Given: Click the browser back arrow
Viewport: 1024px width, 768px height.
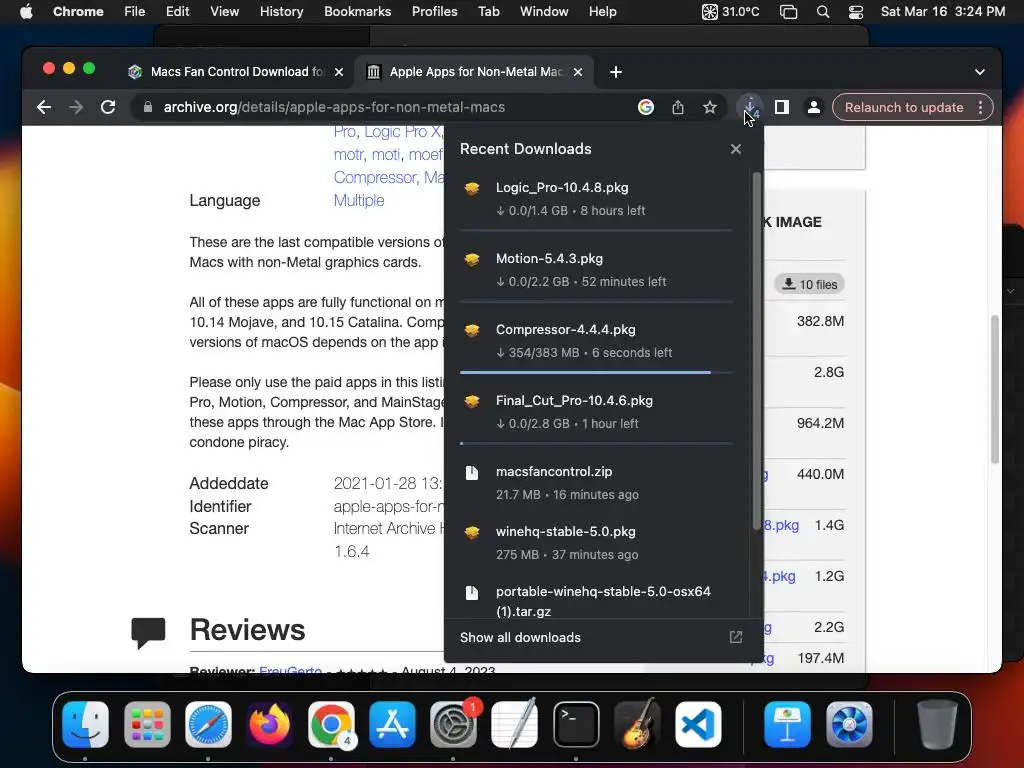Looking at the screenshot, I should (44, 107).
